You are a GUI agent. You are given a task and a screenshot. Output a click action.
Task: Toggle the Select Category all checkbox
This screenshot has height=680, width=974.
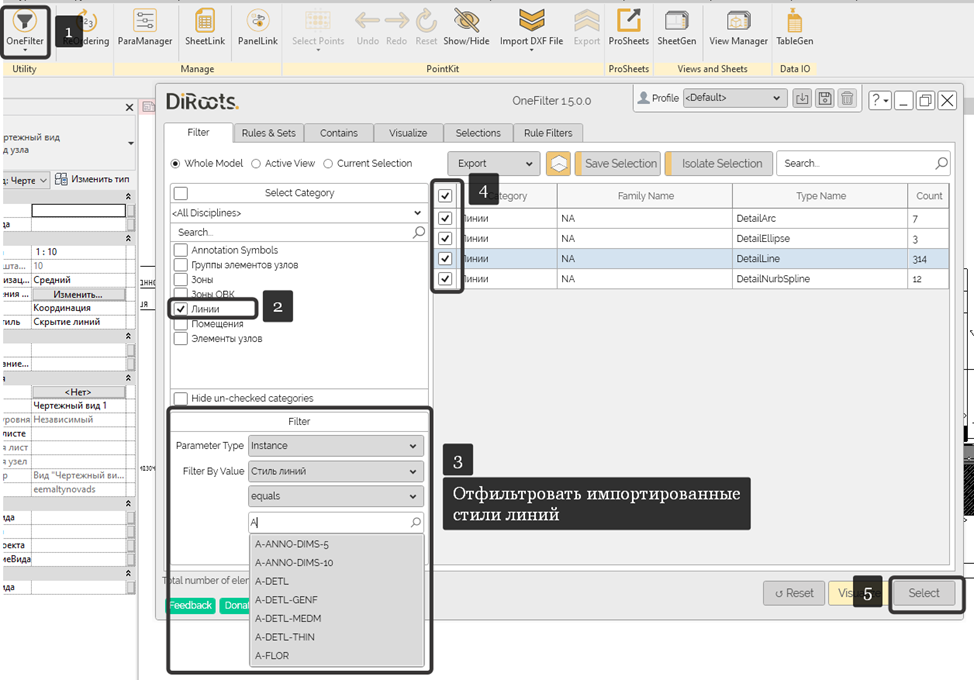(x=181, y=193)
